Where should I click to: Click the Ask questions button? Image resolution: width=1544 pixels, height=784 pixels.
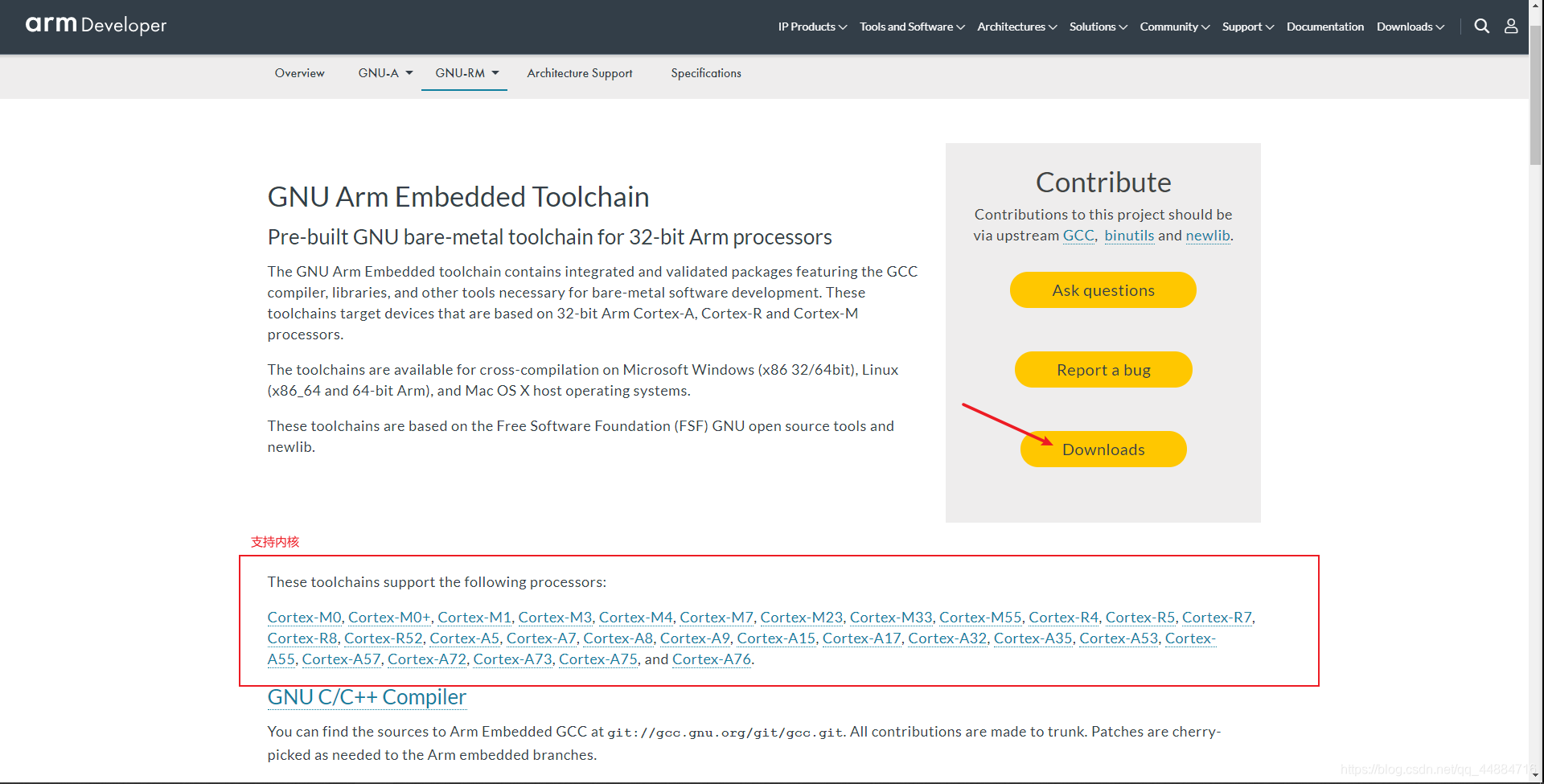[x=1103, y=289]
